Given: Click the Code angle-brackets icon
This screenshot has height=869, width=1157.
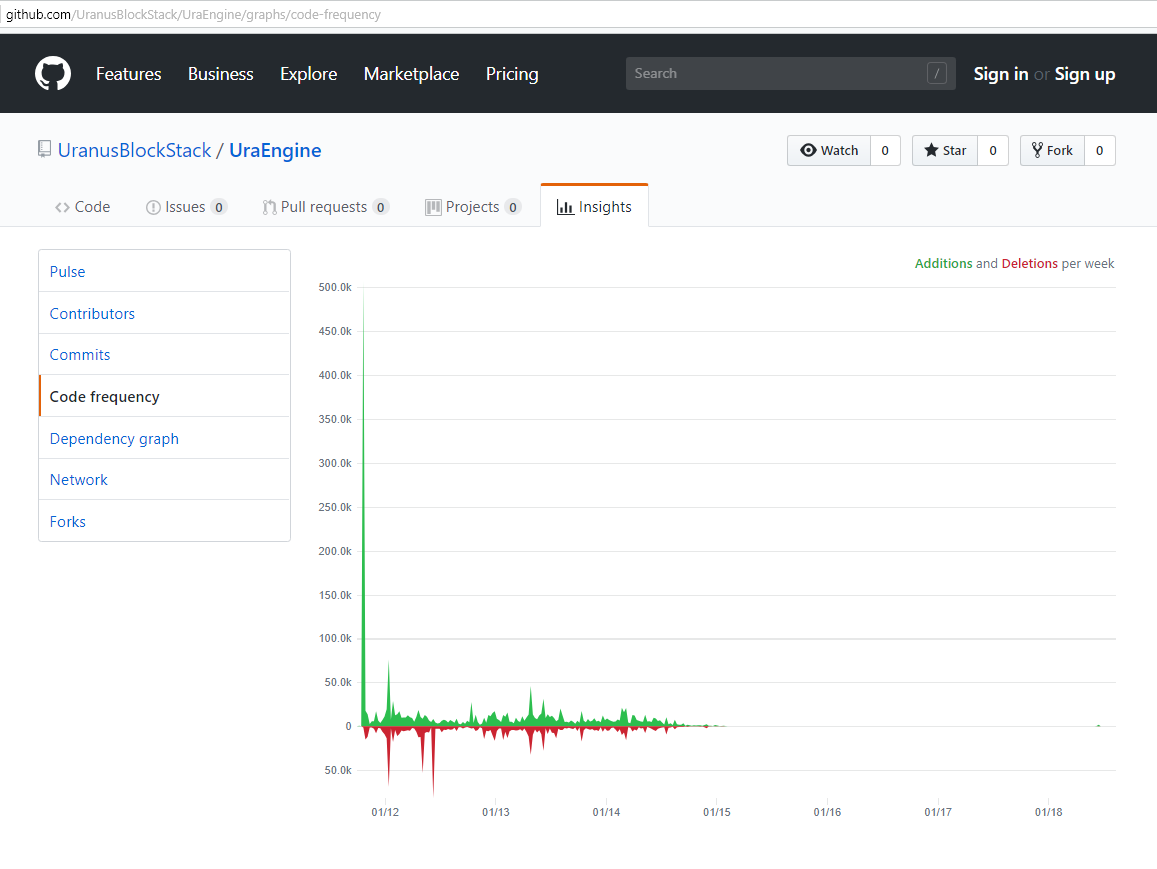Looking at the screenshot, I should [62, 207].
